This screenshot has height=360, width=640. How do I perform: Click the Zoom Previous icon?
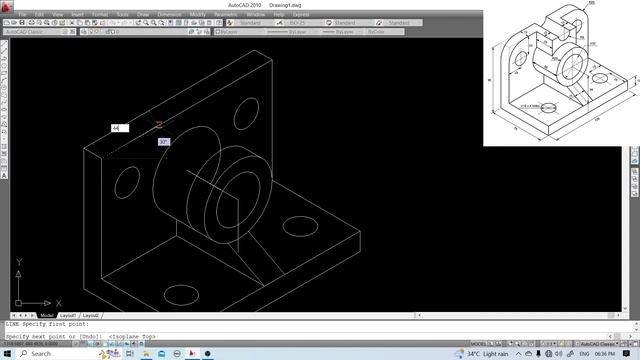pyautogui.click(x=161, y=23)
